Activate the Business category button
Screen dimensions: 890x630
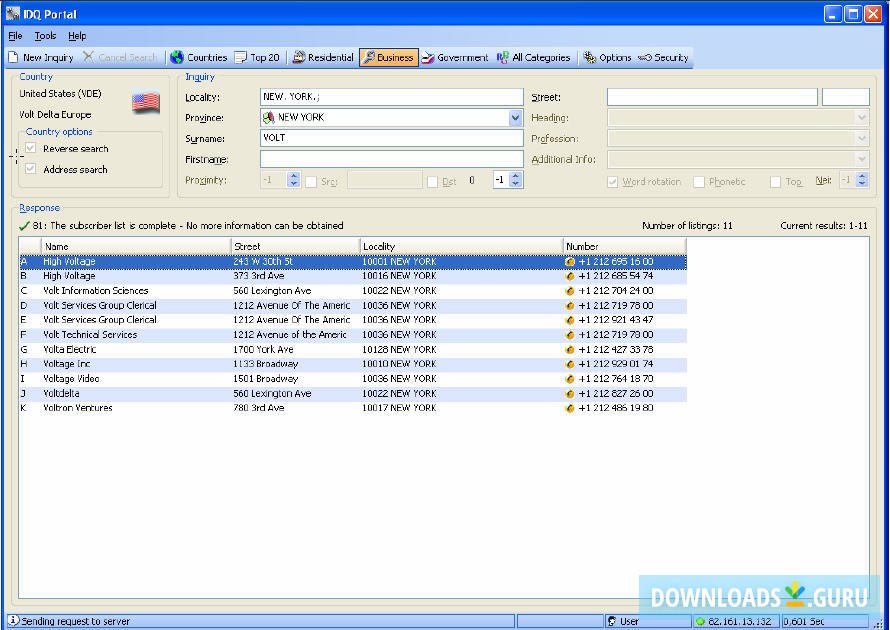387,58
